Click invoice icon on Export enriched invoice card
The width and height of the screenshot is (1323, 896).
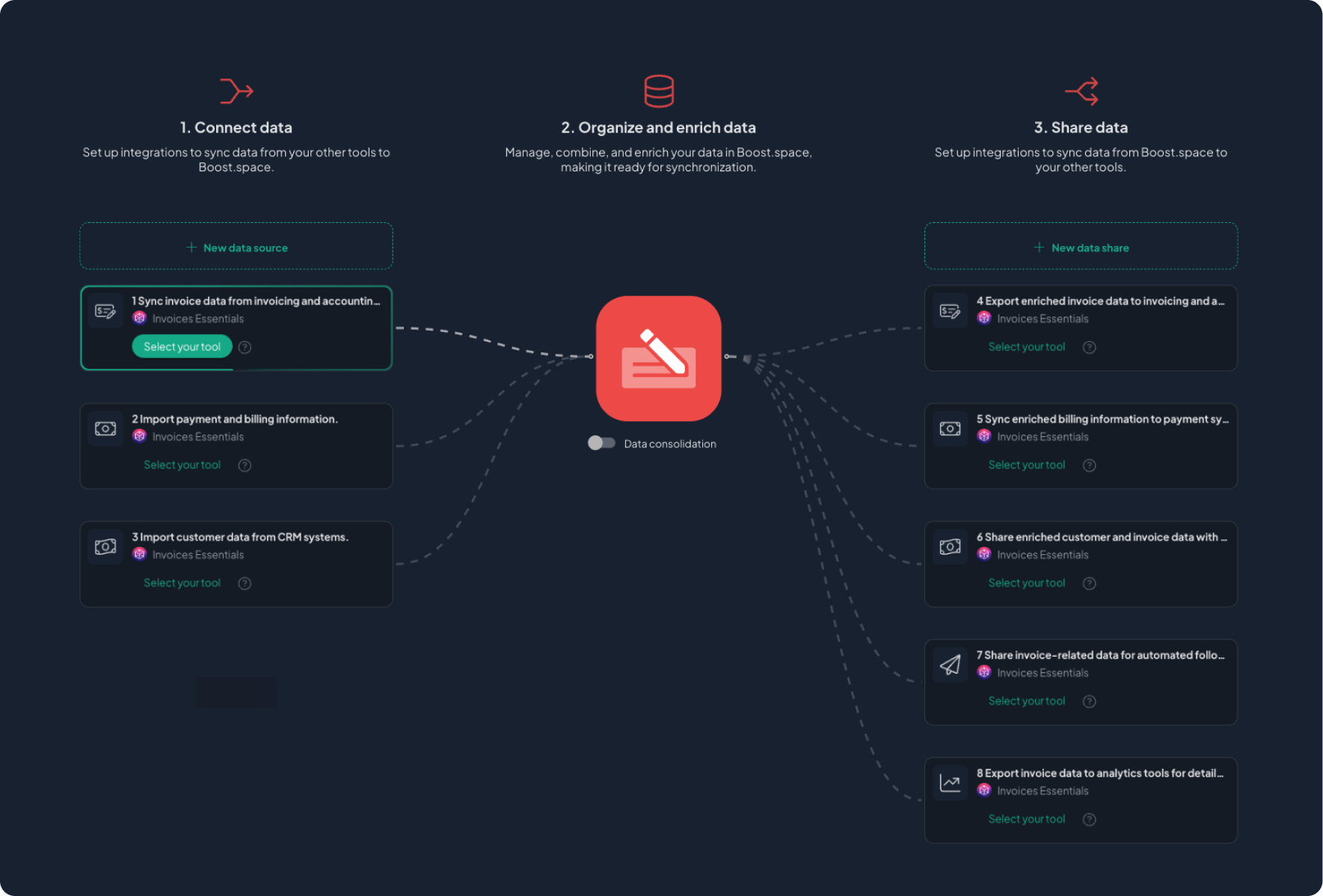(x=950, y=311)
